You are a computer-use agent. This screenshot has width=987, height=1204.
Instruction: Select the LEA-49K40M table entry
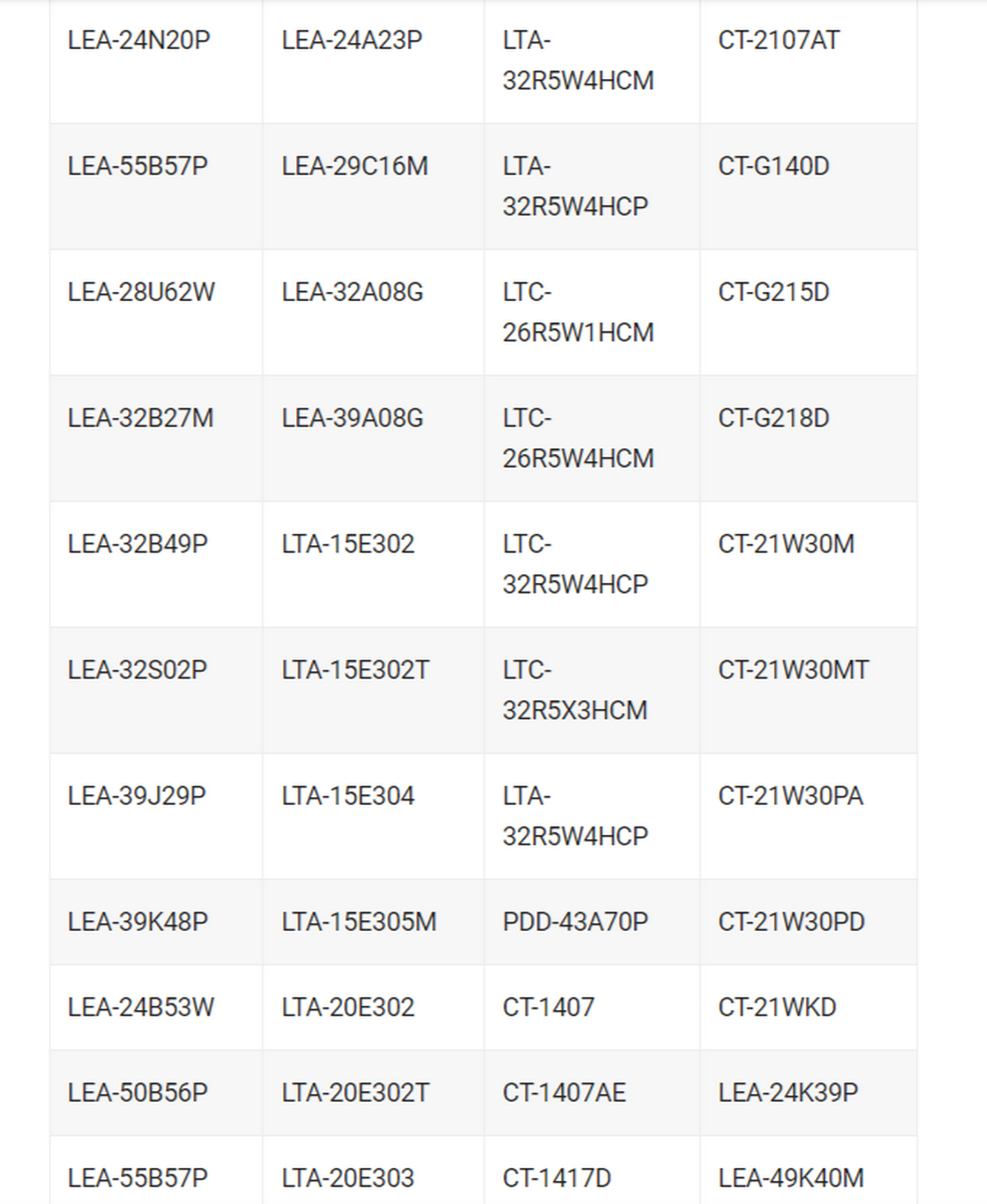tap(790, 1178)
